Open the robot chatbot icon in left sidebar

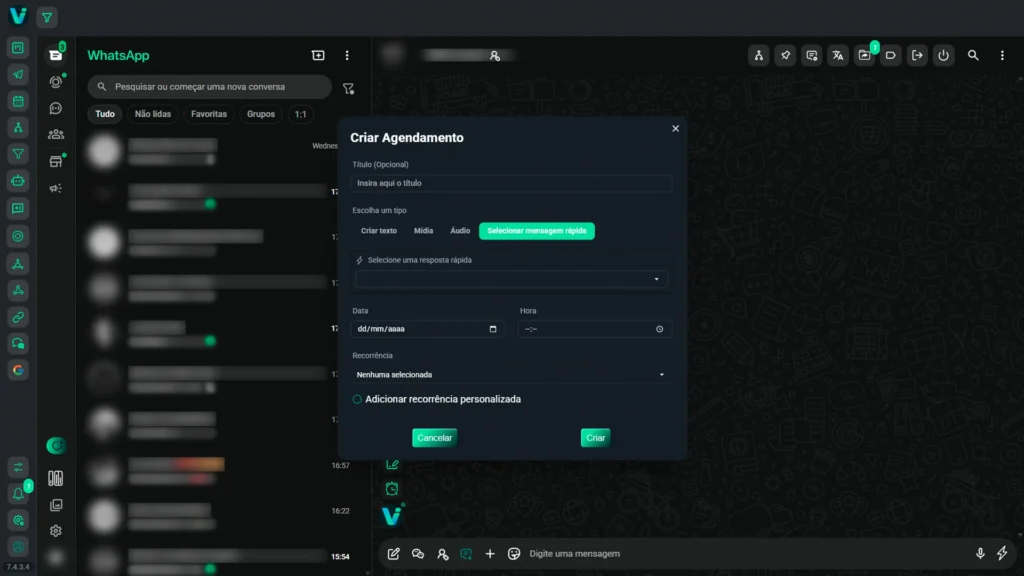(18, 181)
